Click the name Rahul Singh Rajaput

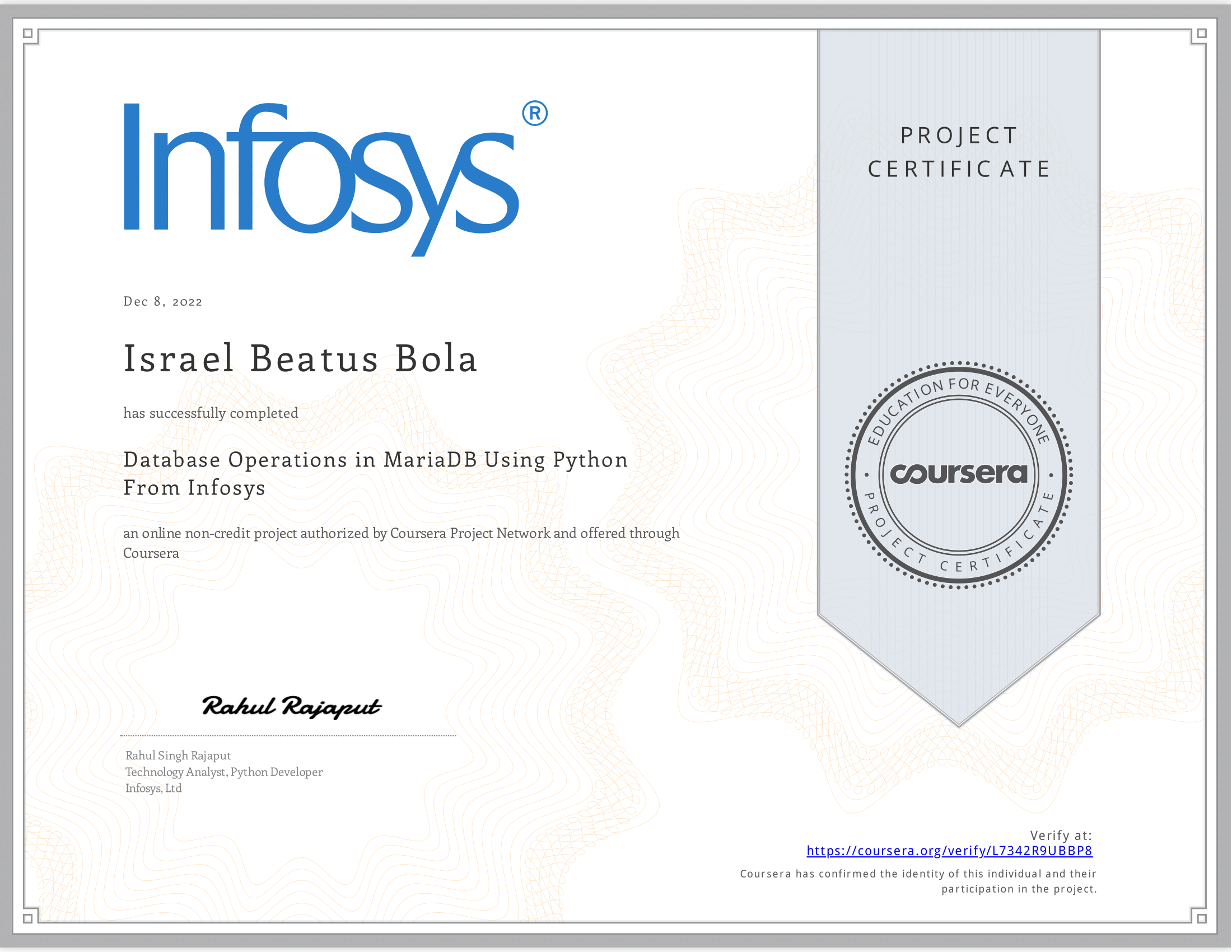178,756
